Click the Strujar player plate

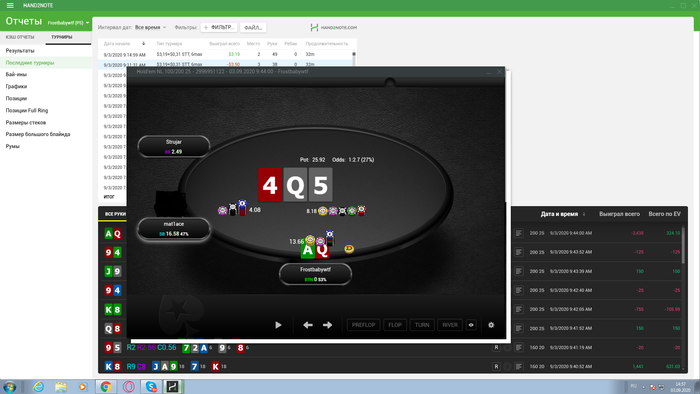pos(174,146)
